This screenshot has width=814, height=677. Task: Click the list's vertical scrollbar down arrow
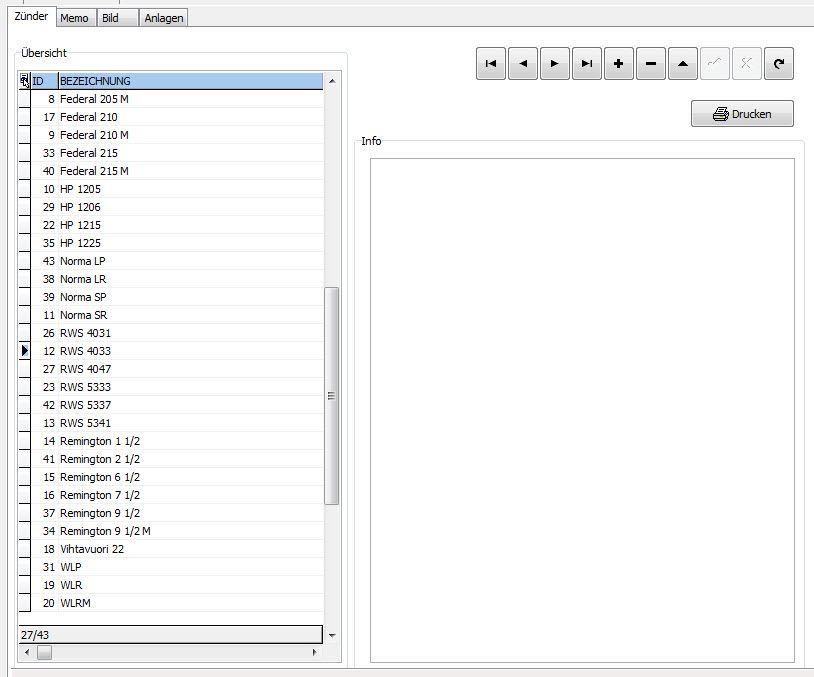pyautogui.click(x=332, y=635)
